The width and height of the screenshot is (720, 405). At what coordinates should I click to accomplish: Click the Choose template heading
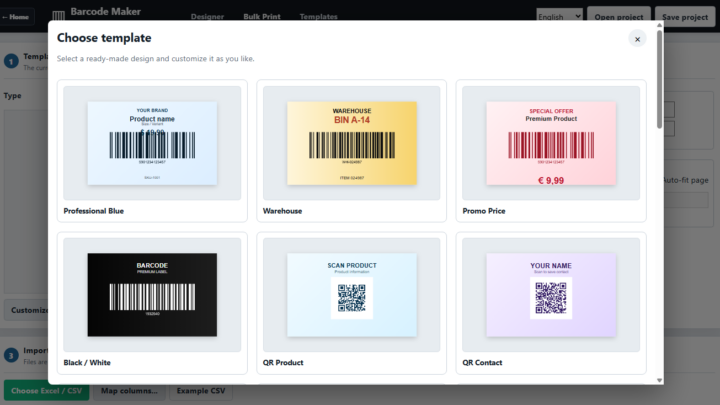coord(104,38)
